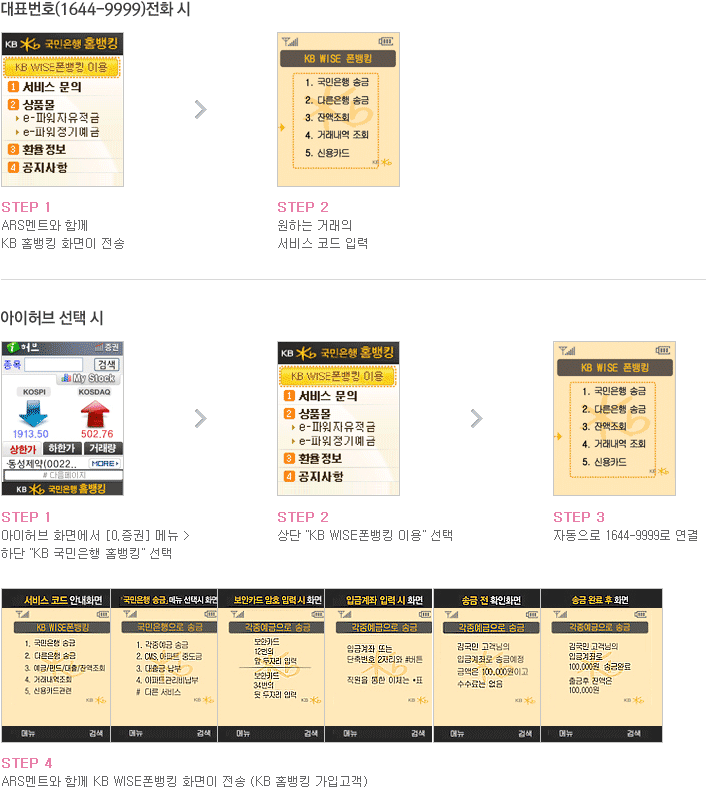706x787 pixels.
Task: Click the small KB logo in the 송금 전 확인화면 screen
Action: (x=525, y=700)
